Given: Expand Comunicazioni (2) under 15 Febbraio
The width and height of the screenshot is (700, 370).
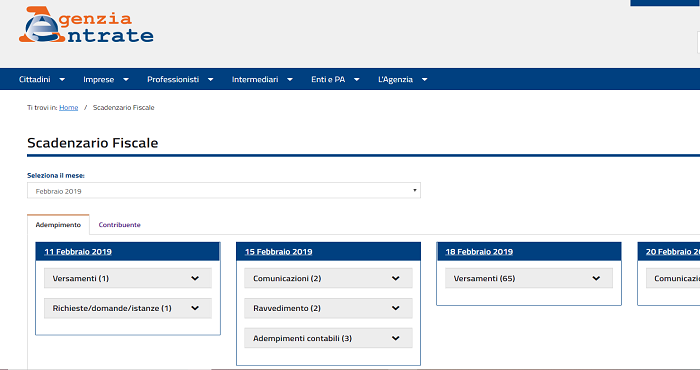Looking at the screenshot, I should point(328,278).
